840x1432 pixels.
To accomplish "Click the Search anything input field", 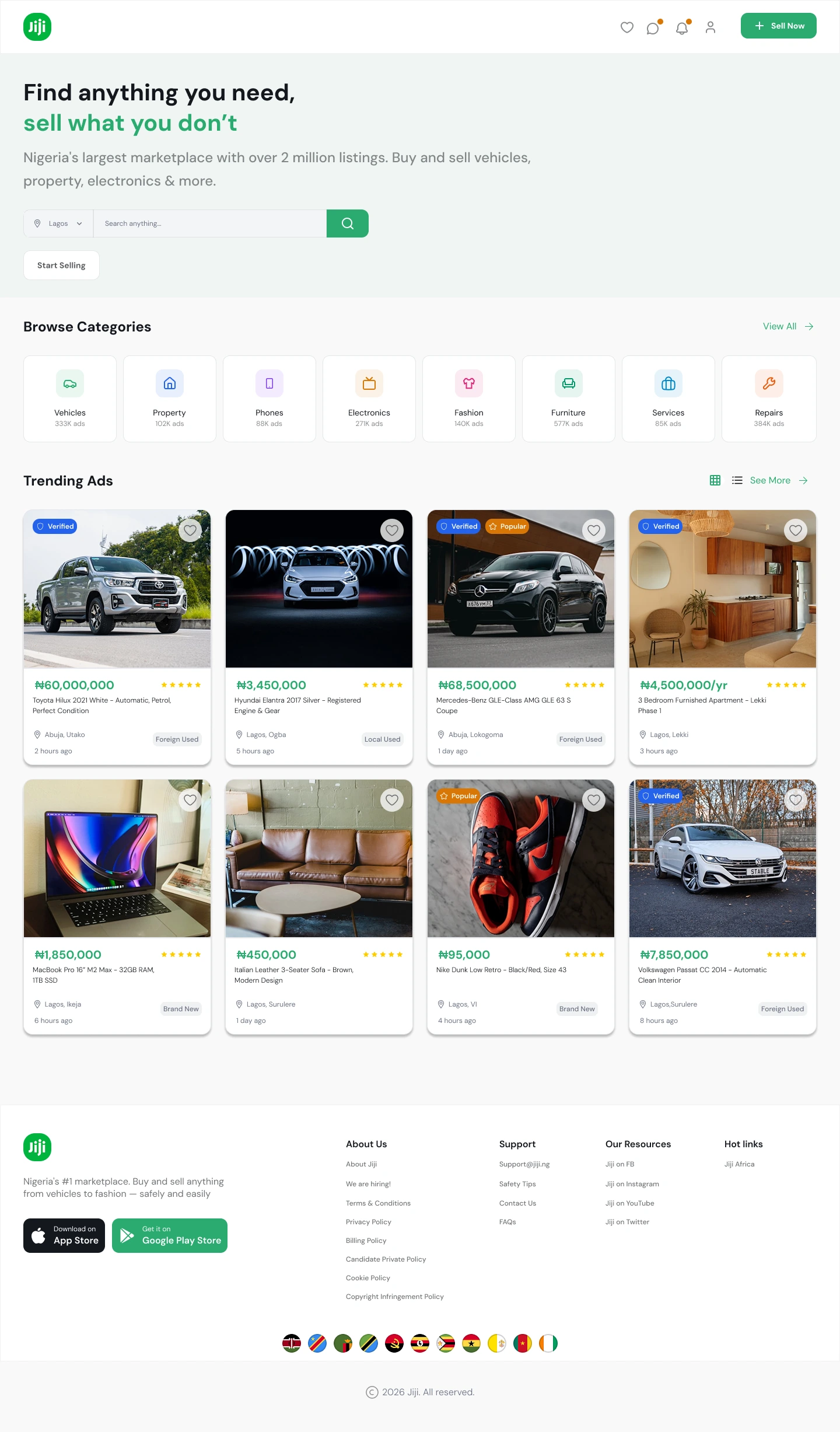I will point(210,223).
